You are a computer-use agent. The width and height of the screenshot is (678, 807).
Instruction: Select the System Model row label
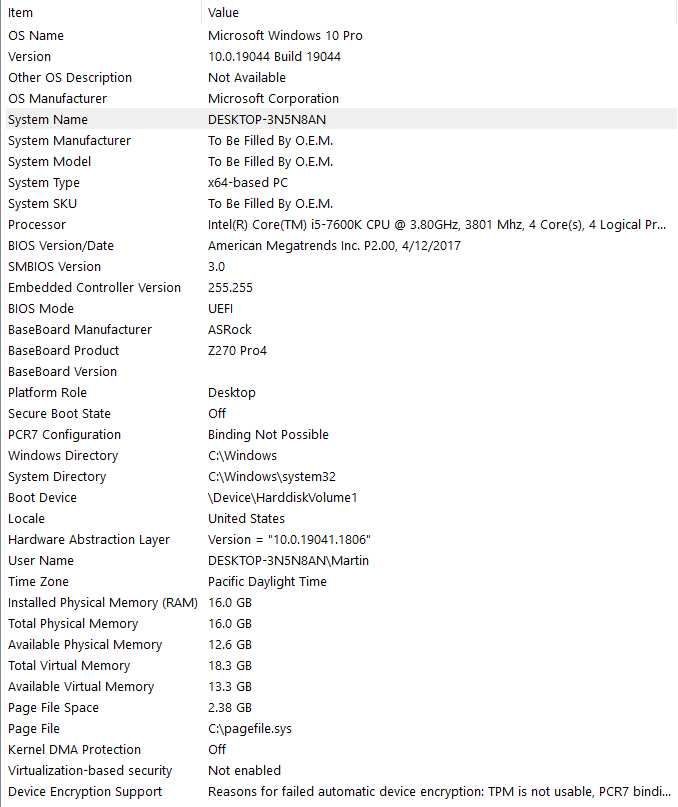49,162
